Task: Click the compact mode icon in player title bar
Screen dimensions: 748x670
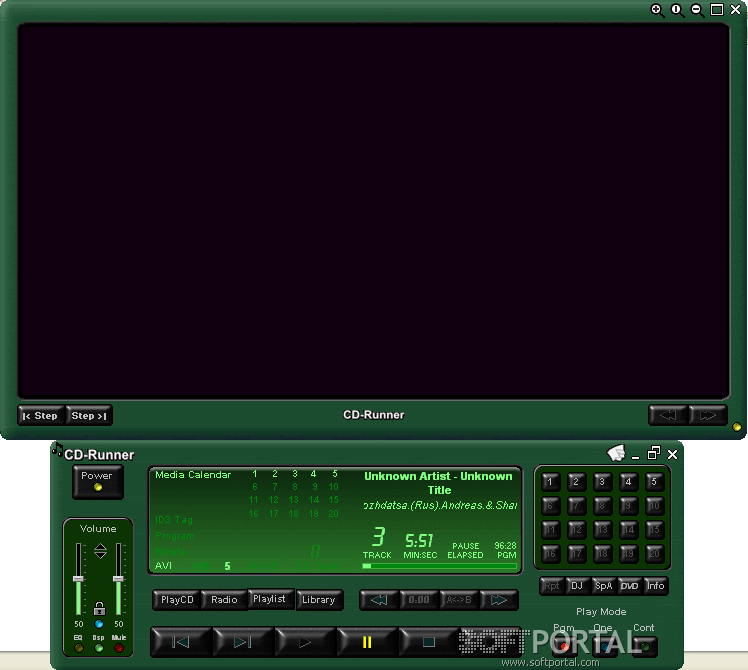Action: click(x=654, y=453)
